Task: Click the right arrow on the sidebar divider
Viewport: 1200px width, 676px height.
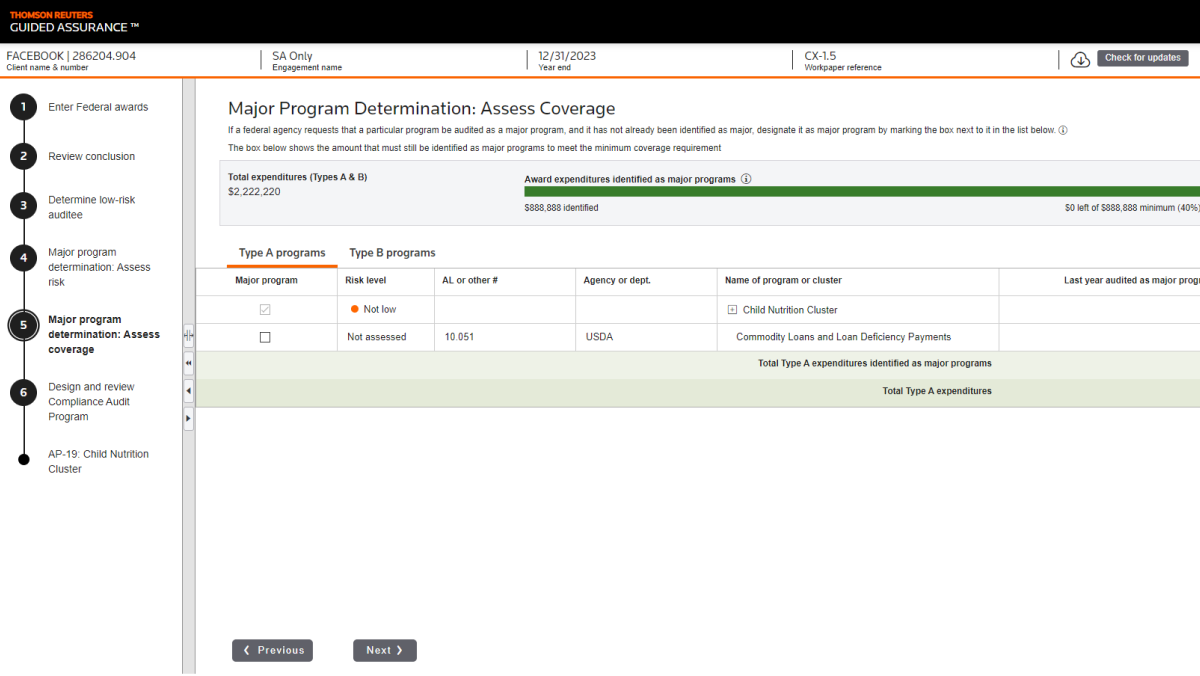Action: coord(189,418)
